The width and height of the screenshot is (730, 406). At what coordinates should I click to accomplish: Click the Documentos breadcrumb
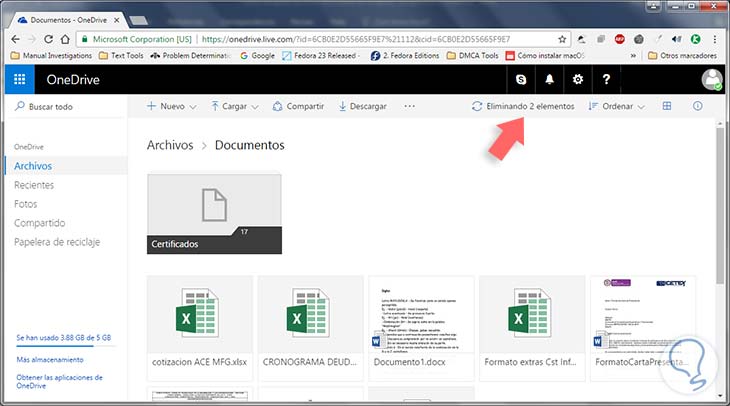point(250,145)
